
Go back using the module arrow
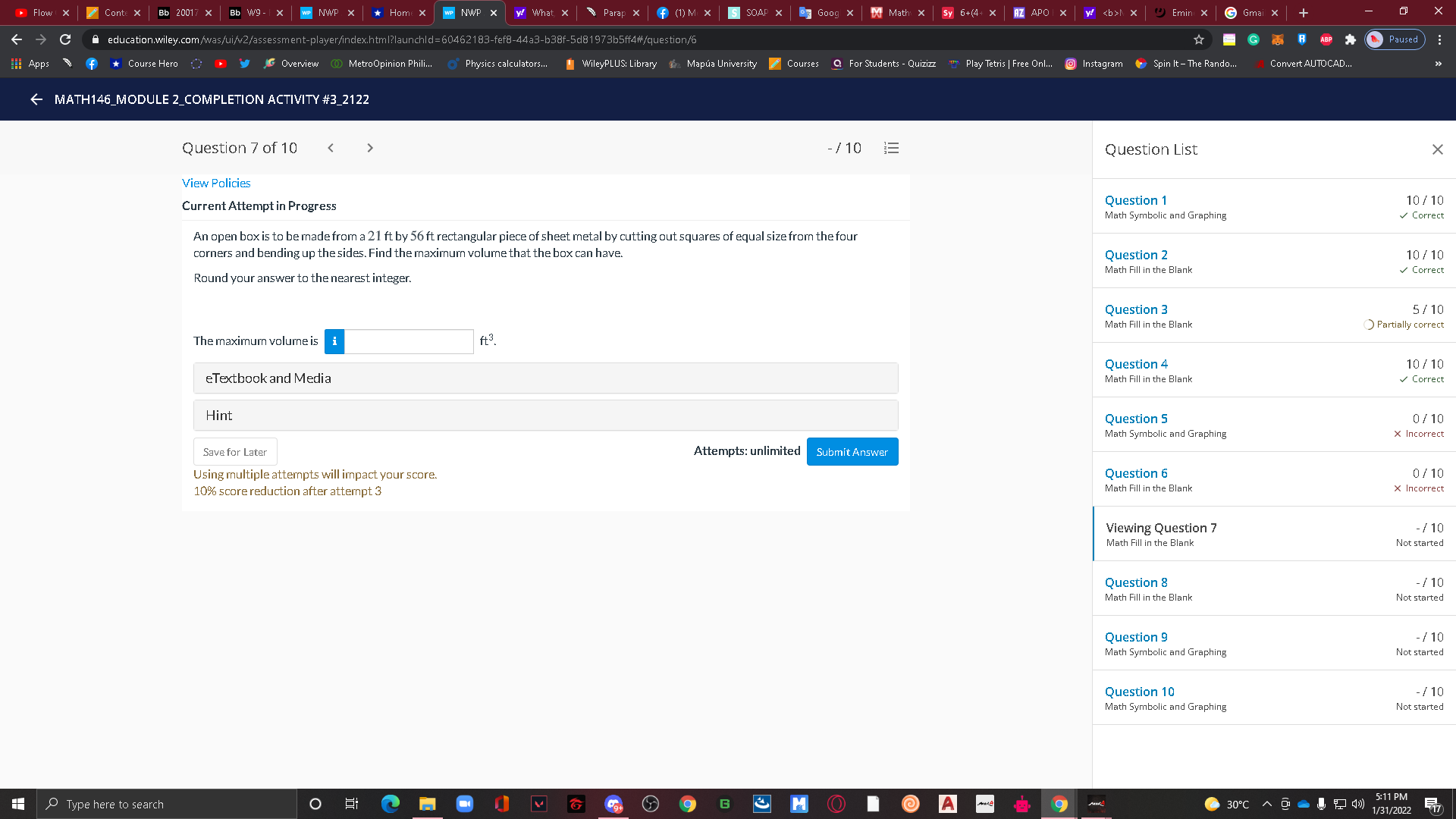click(36, 99)
